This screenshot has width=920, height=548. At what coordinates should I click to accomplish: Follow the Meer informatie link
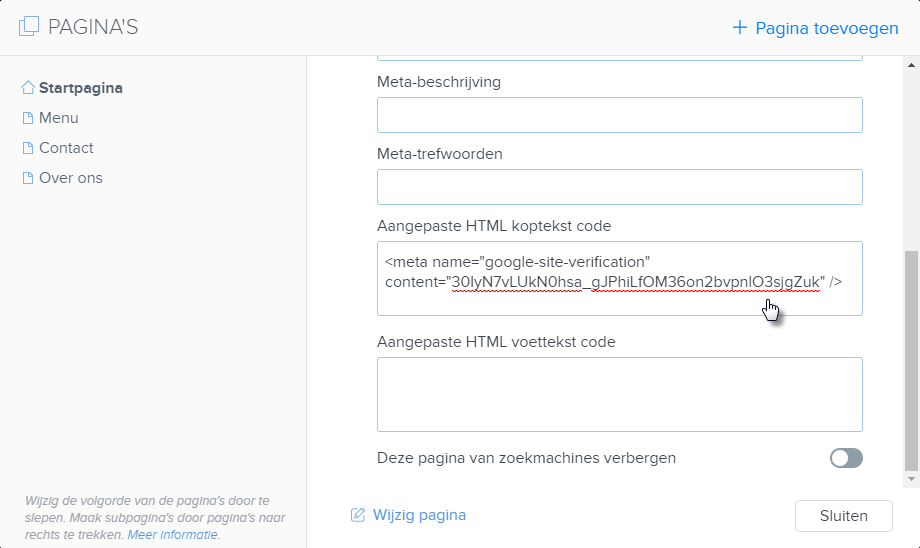coord(173,535)
